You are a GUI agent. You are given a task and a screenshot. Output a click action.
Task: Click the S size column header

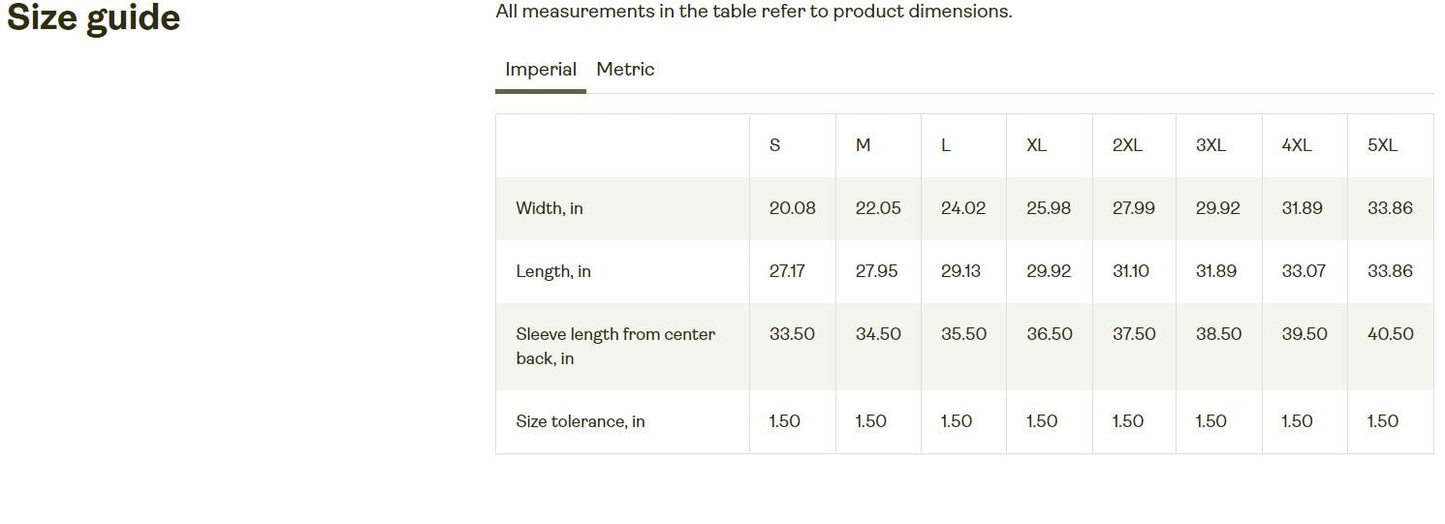[775, 145]
